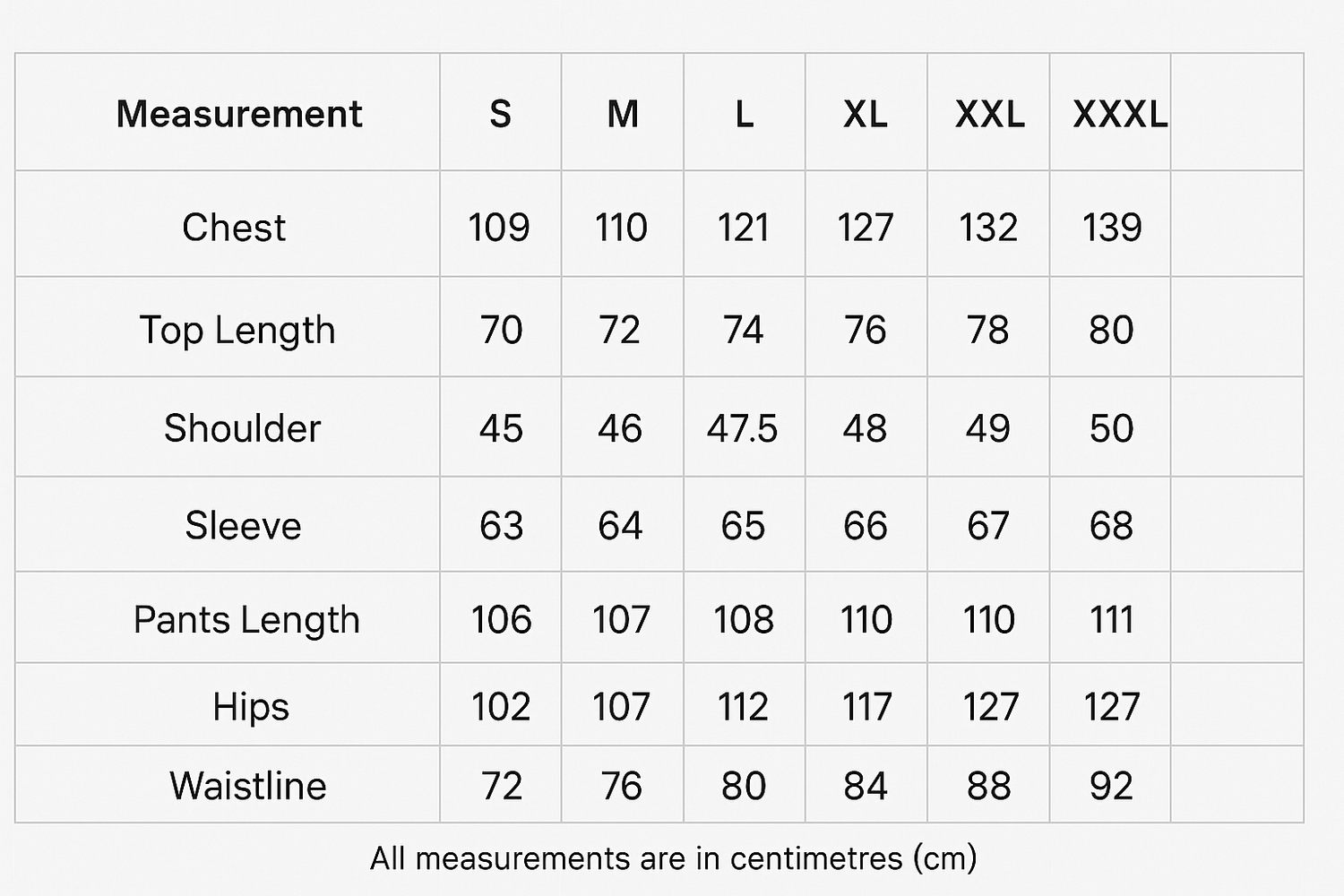This screenshot has height=896, width=1344.
Task: Click Pants Length value 108
Action: pos(743,619)
